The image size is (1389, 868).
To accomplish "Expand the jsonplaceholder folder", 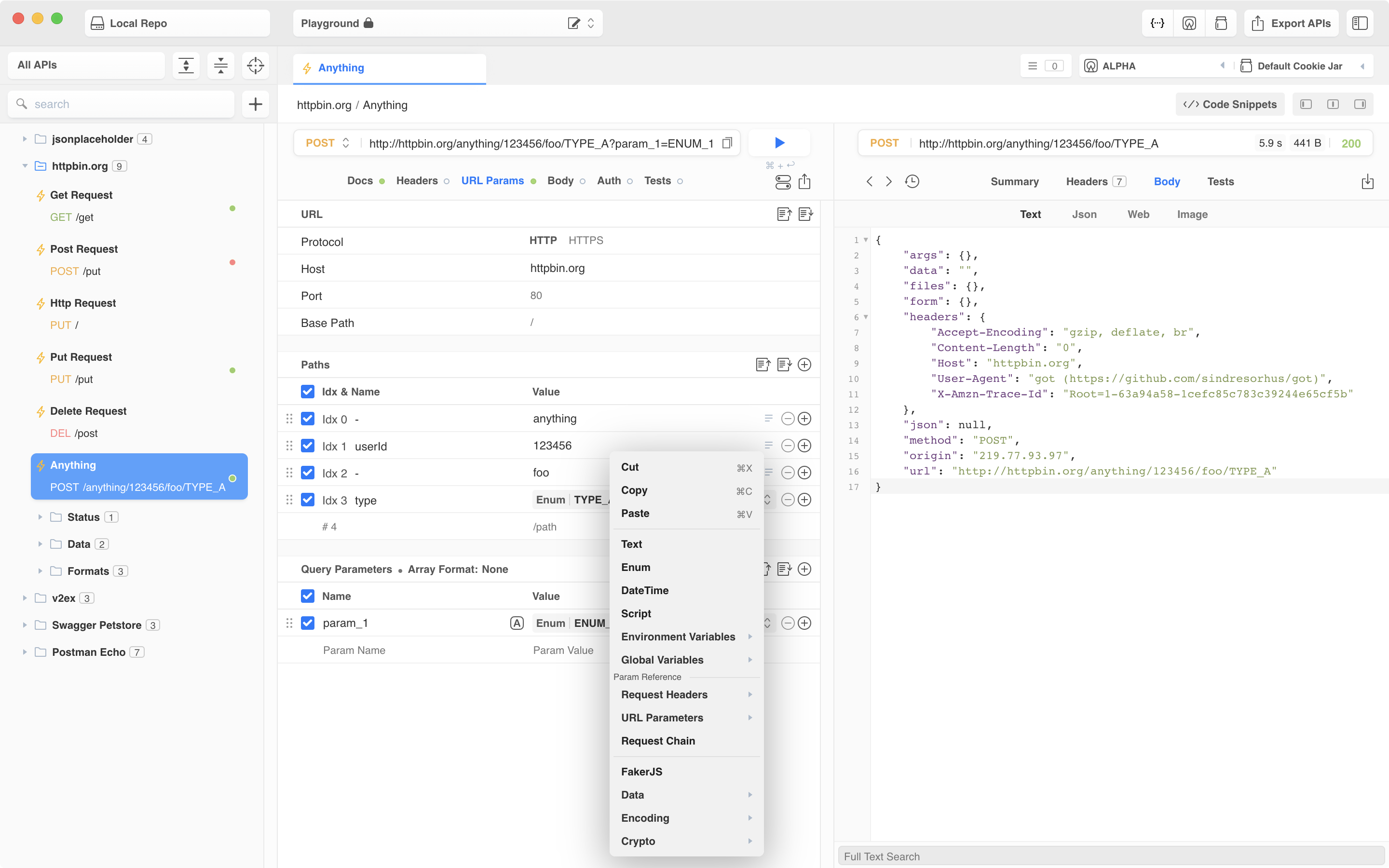I will point(25,139).
